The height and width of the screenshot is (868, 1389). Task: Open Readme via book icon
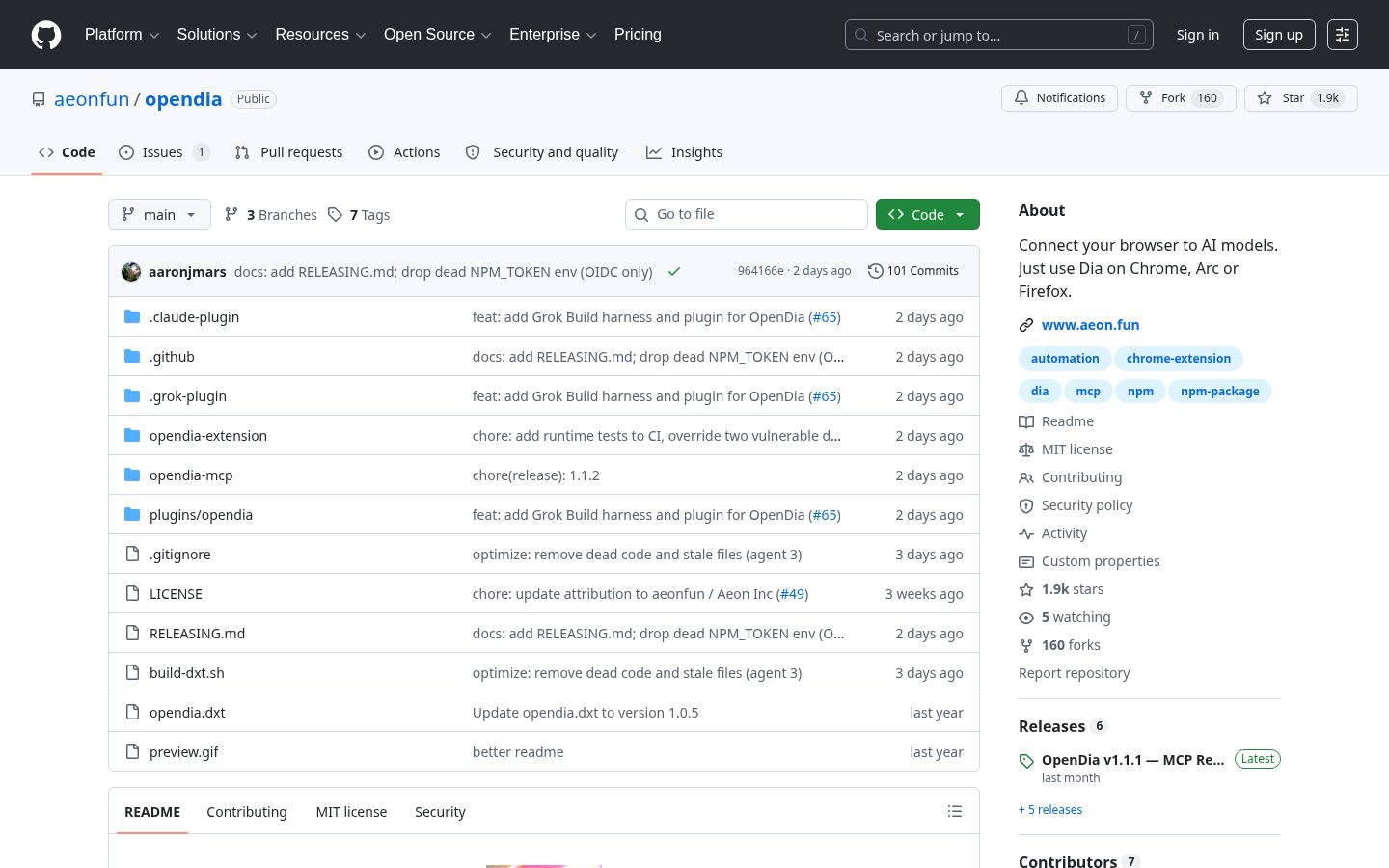(x=1026, y=421)
